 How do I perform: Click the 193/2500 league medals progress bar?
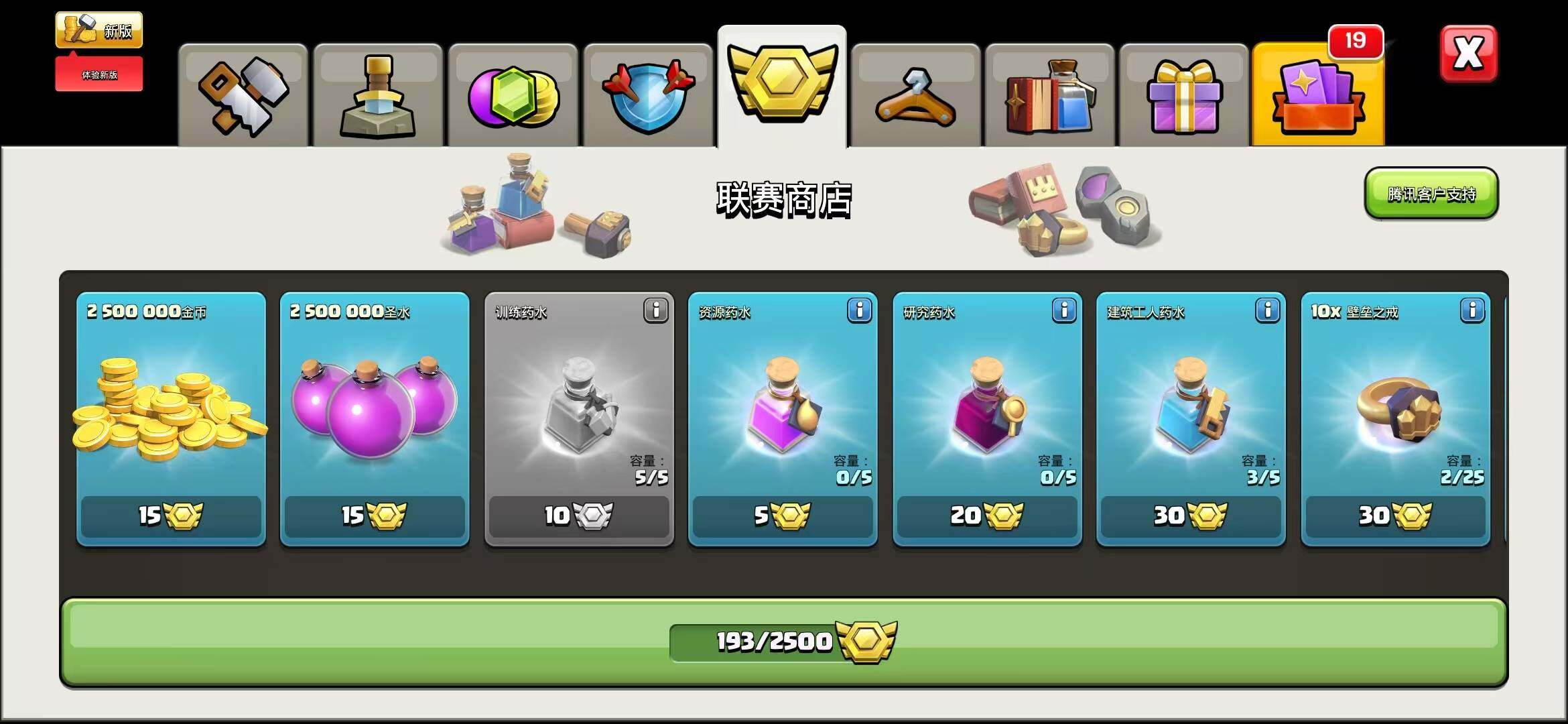pos(783,642)
